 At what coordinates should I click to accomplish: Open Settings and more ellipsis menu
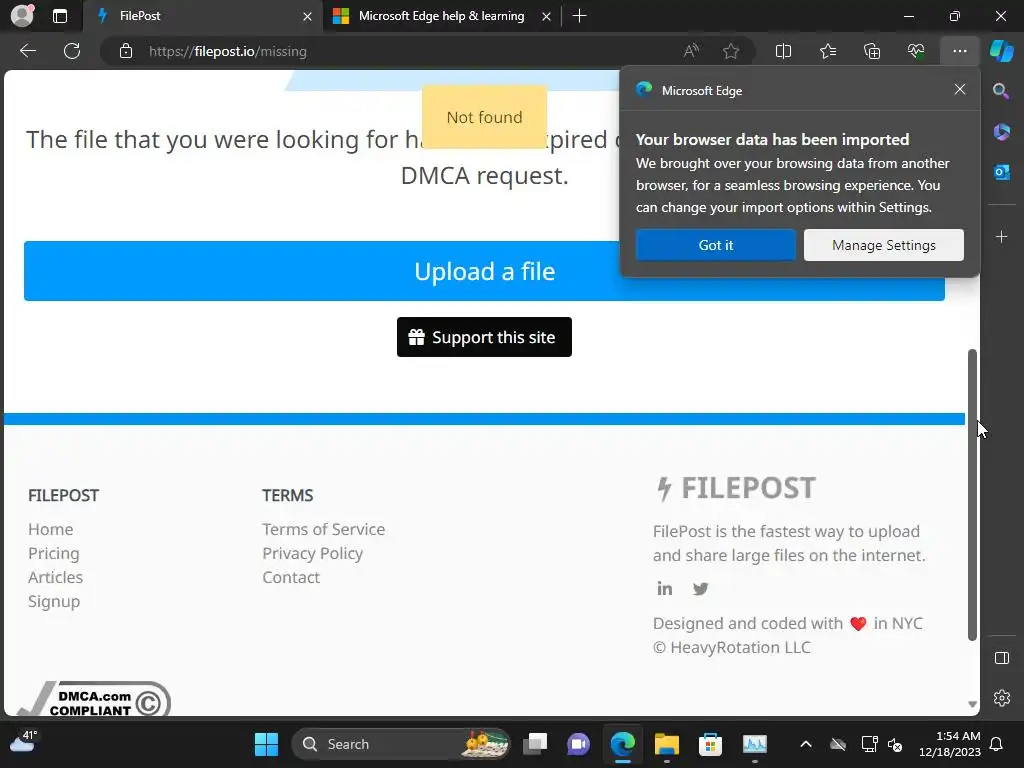pos(959,51)
